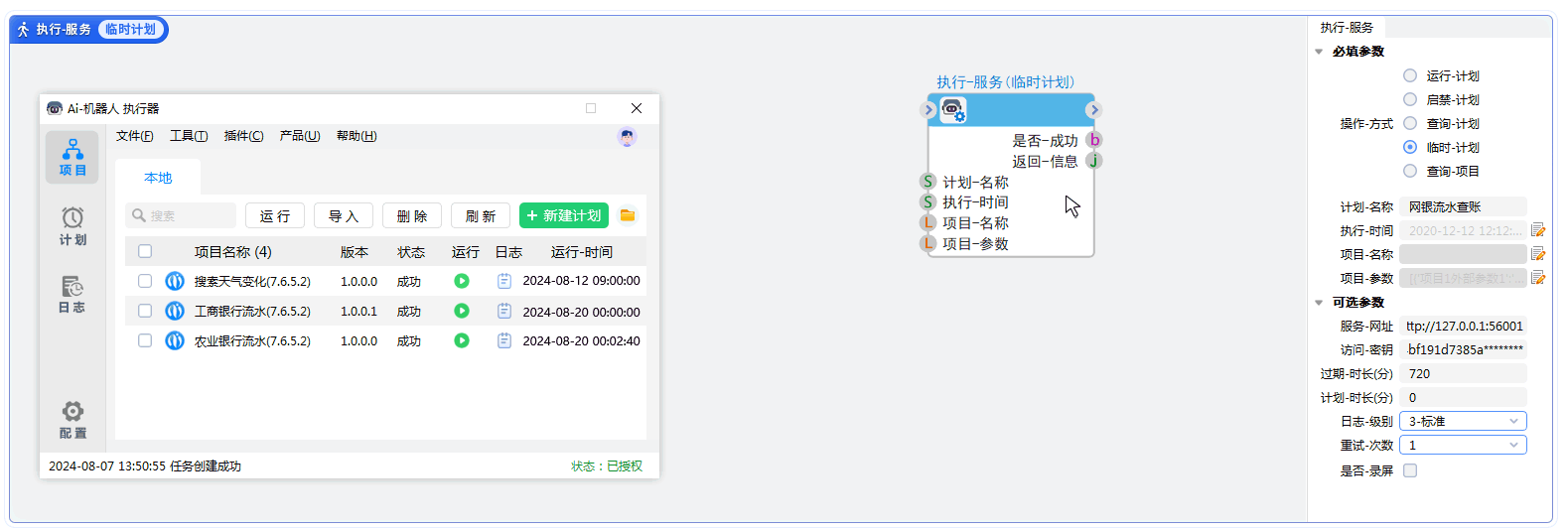The height and width of the screenshot is (531, 1568).
Task: Check the box for 农业银行流水 row
Action: click(x=145, y=340)
